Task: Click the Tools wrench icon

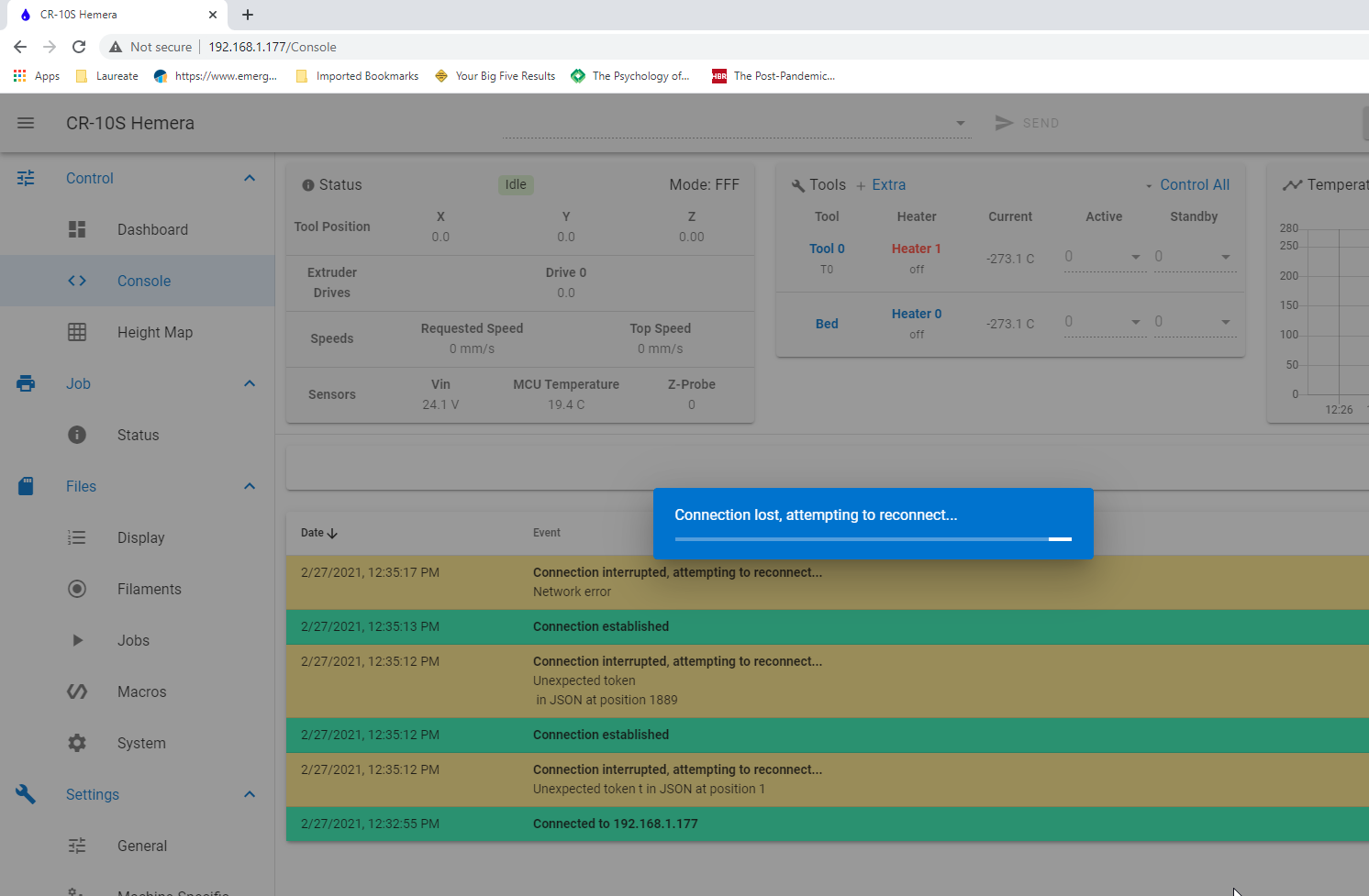Action: [x=798, y=185]
